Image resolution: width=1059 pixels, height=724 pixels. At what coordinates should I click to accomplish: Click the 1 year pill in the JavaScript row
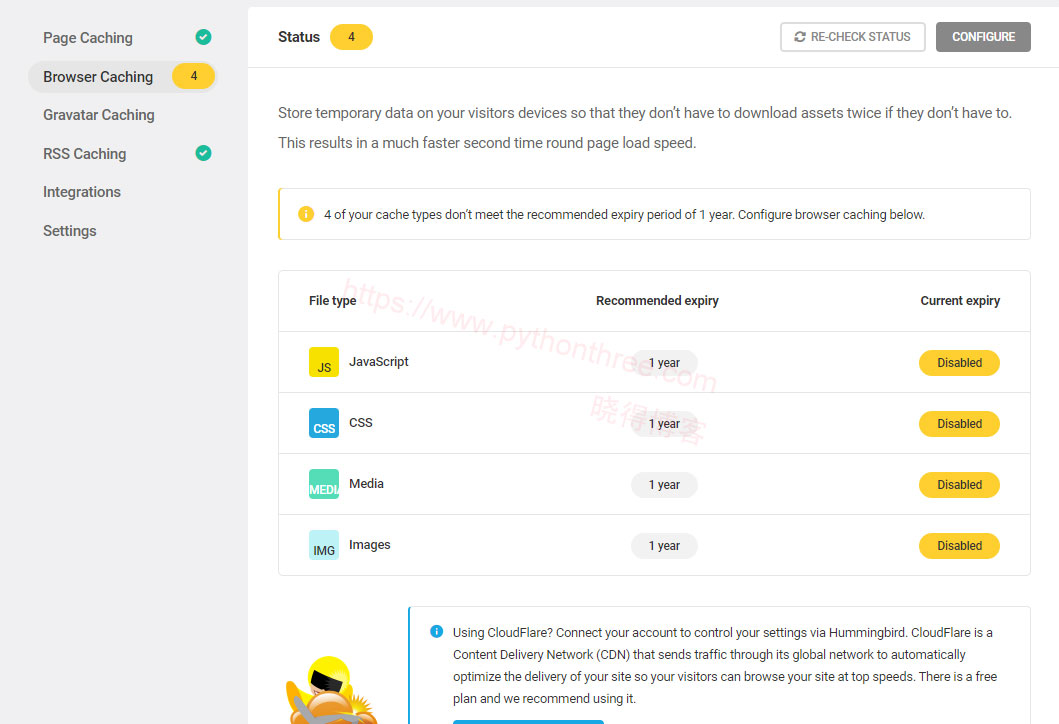pyautogui.click(x=665, y=363)
